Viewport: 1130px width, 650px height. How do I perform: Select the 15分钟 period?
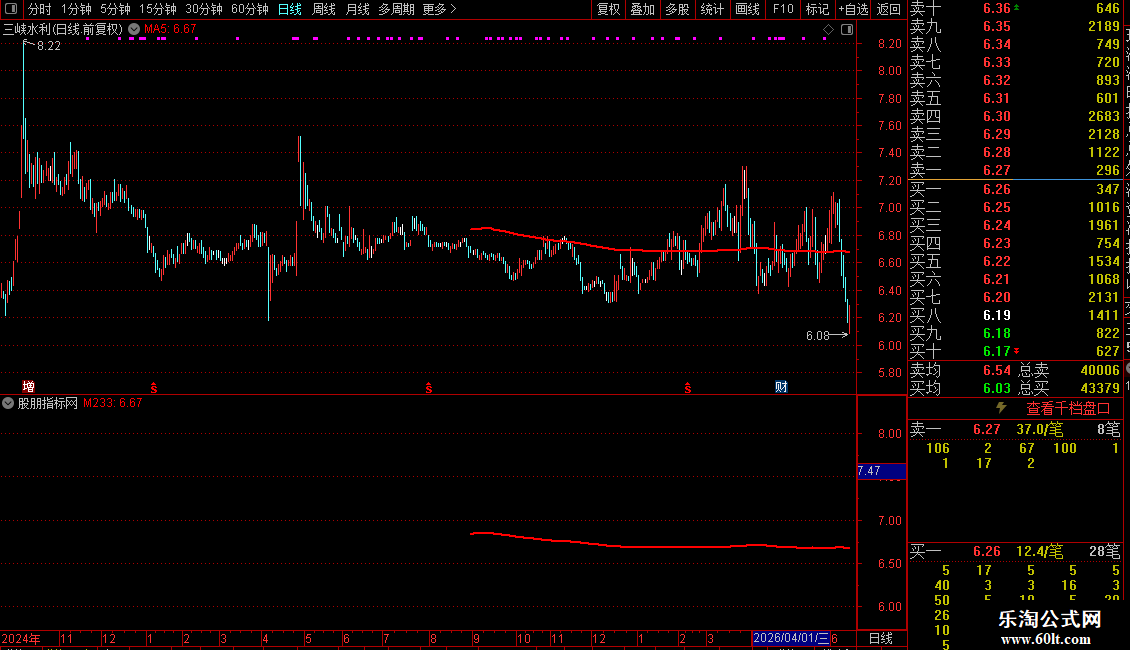(x=157, y=9)
